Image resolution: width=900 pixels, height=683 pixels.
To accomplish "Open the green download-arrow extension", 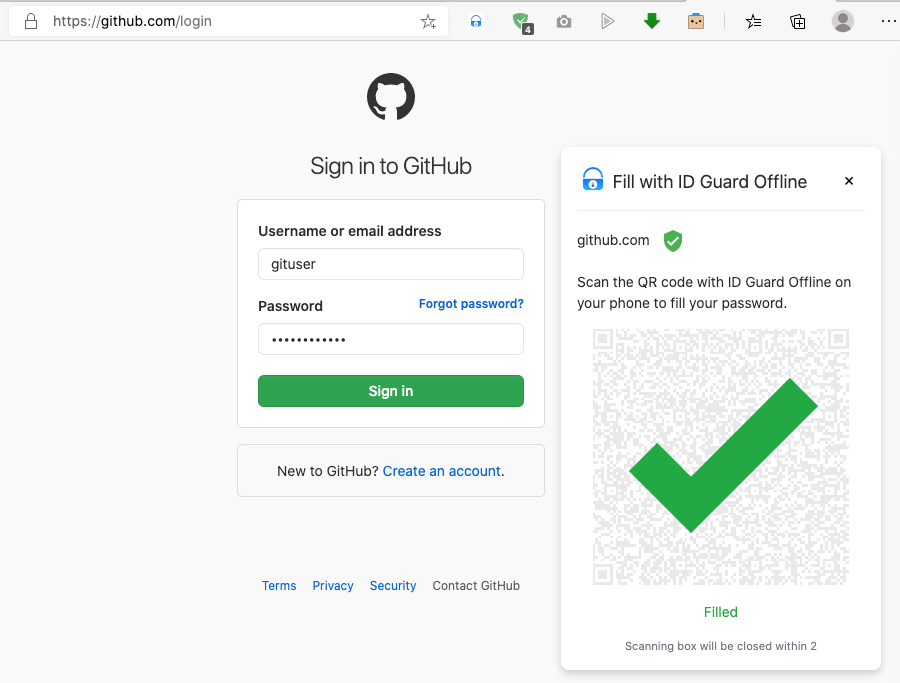I will point(651,21).
